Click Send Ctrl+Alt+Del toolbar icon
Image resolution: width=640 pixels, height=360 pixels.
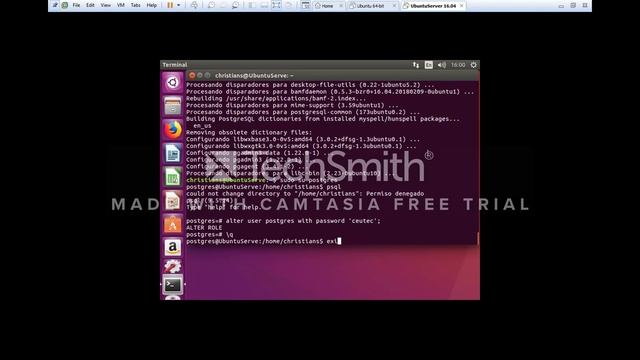click(x=194, y=5)
